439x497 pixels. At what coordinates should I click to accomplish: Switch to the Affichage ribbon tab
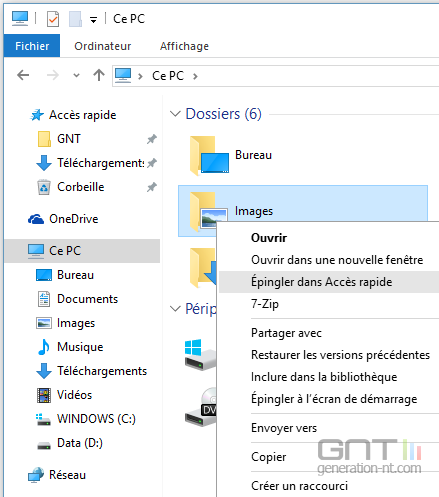click(184, 46)
